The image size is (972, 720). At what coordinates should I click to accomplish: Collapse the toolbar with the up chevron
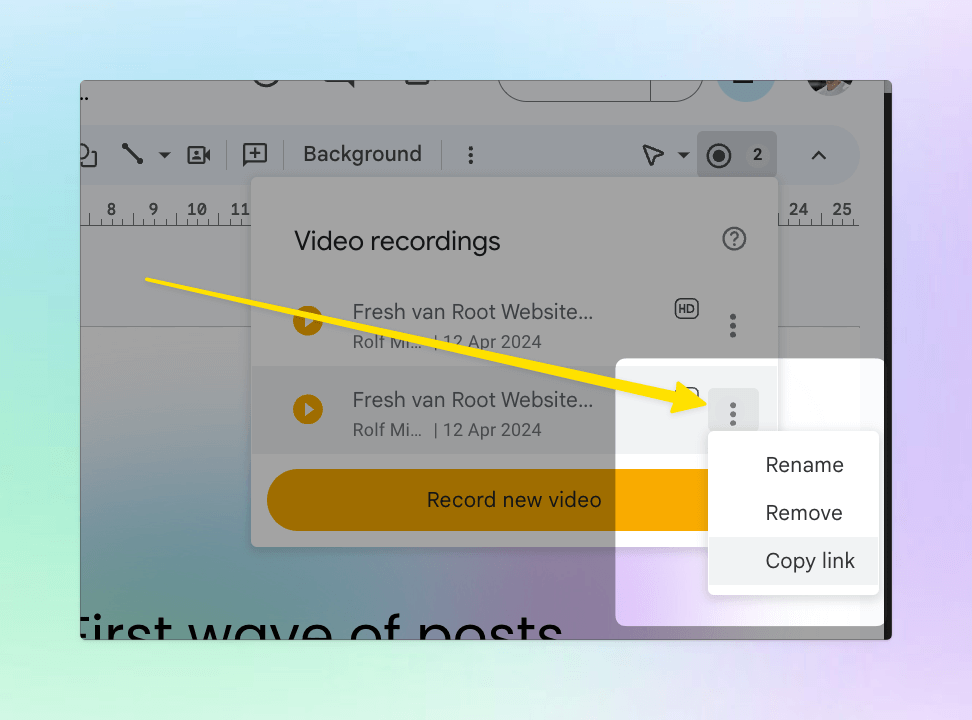tap(819, 155)
